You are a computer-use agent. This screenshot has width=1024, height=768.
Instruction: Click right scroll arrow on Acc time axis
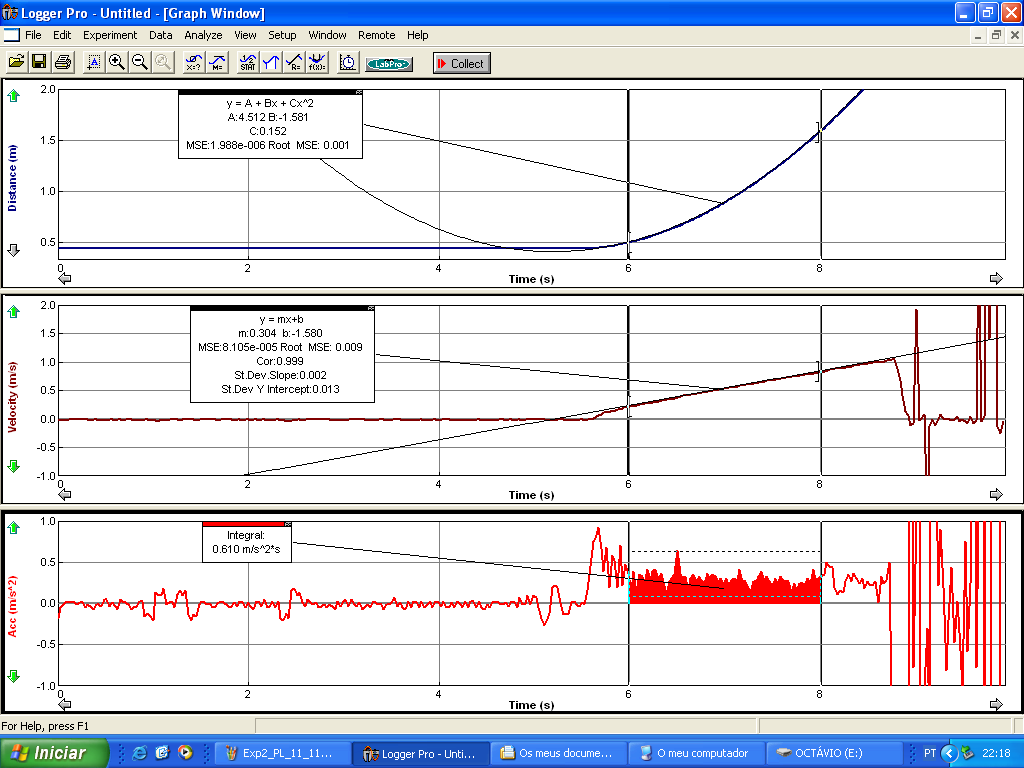coord(996,706)
